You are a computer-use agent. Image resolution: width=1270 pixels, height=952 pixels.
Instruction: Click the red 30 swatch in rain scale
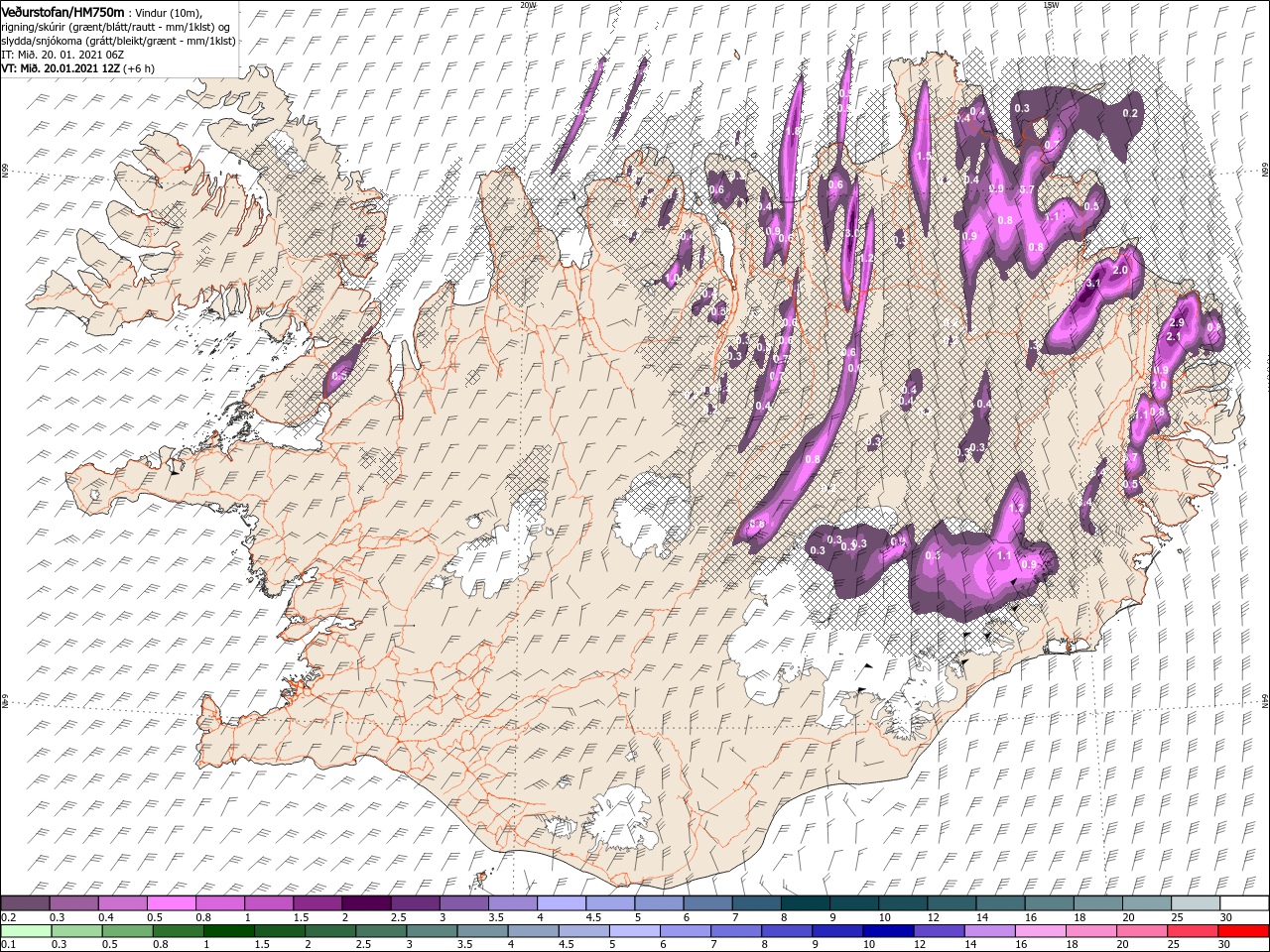(1244, 931)
